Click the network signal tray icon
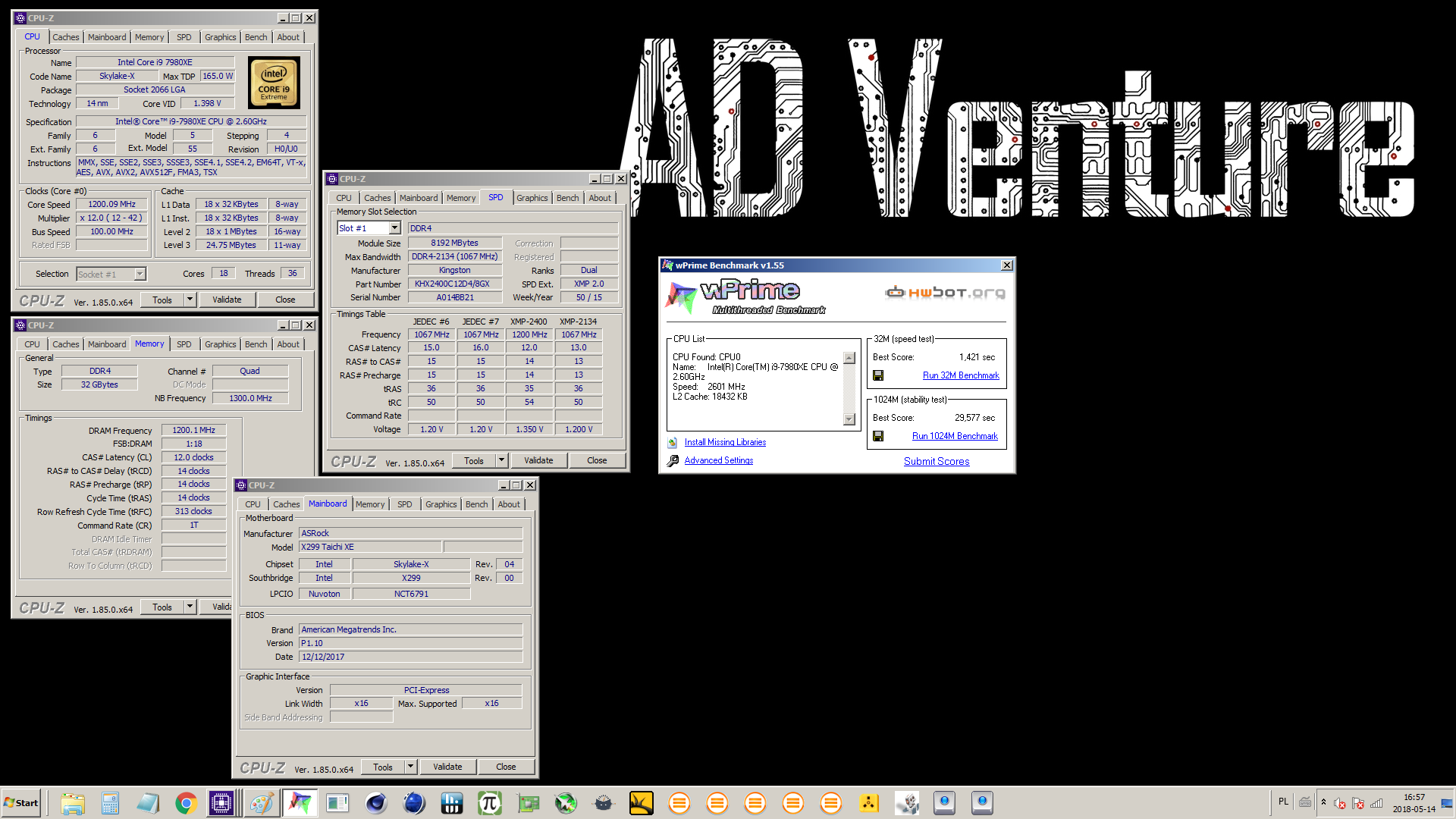 (x=1376, y=803)
